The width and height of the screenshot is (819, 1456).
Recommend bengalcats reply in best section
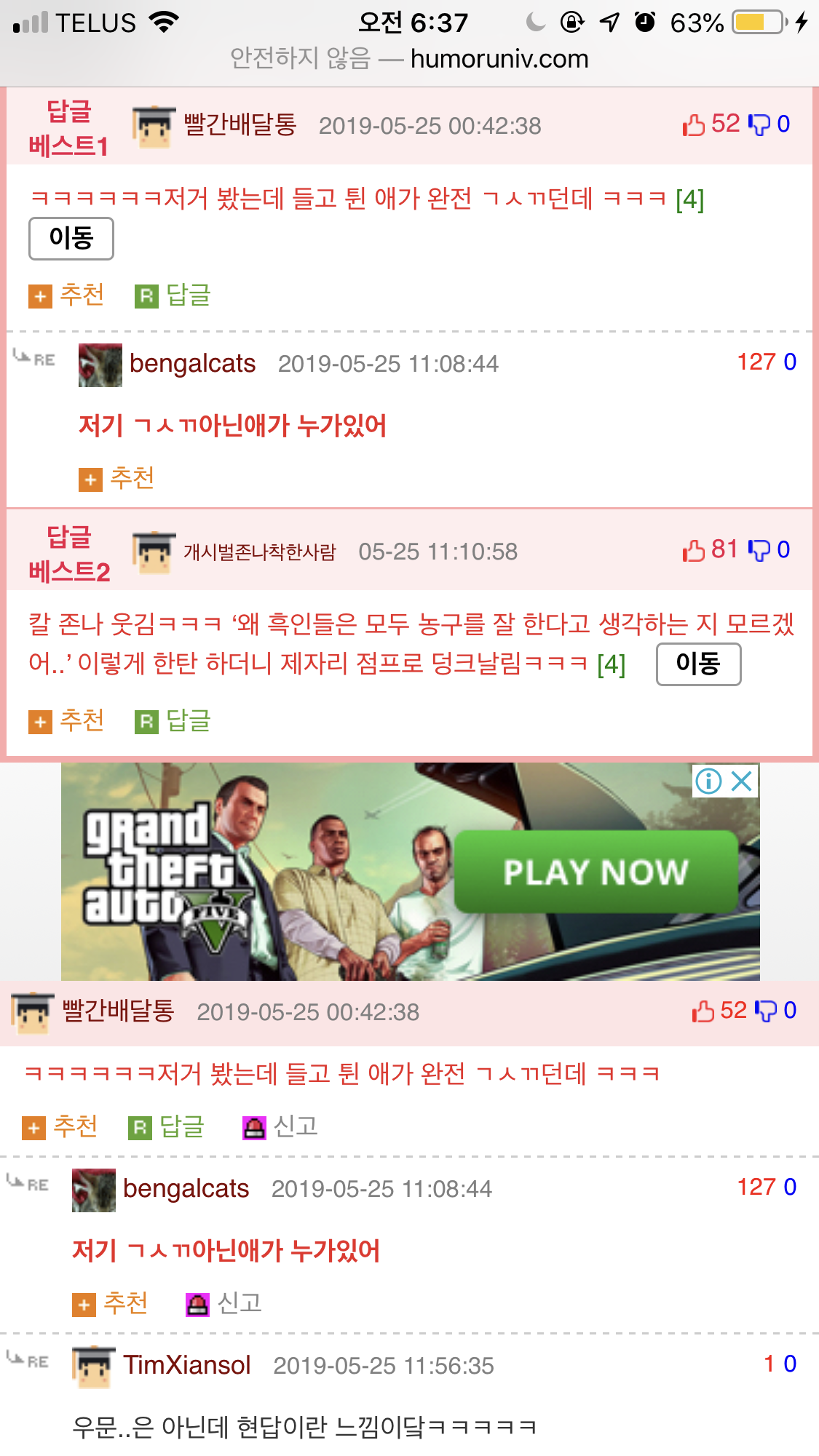click(116, 479)
